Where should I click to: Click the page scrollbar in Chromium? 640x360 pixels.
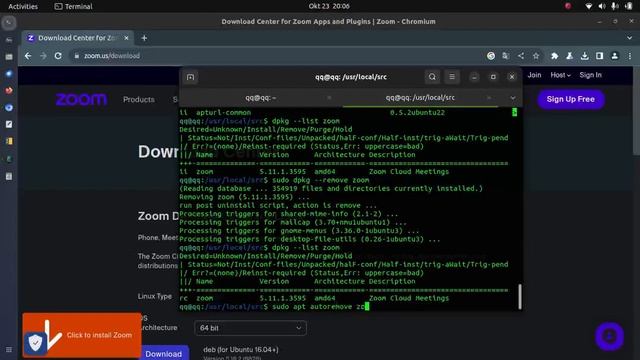click(x=636, y=112)
